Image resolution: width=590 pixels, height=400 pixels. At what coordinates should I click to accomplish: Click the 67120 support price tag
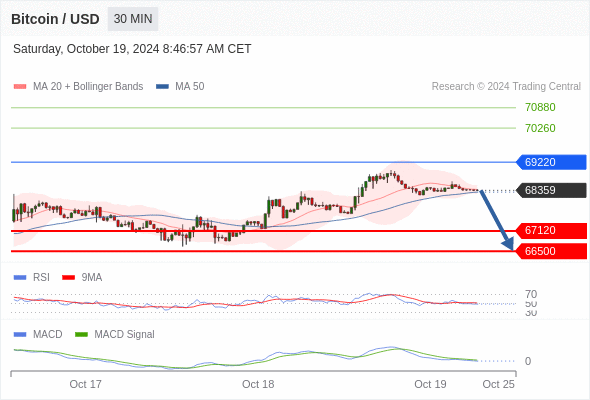click(x=551, y=230)
